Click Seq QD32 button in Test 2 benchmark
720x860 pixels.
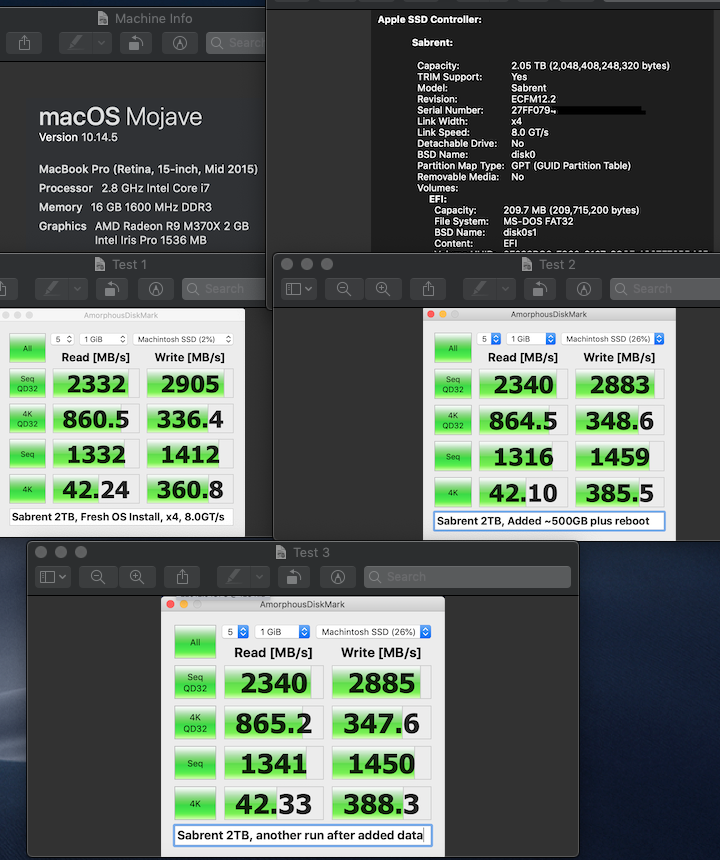(x=453, y=384)
